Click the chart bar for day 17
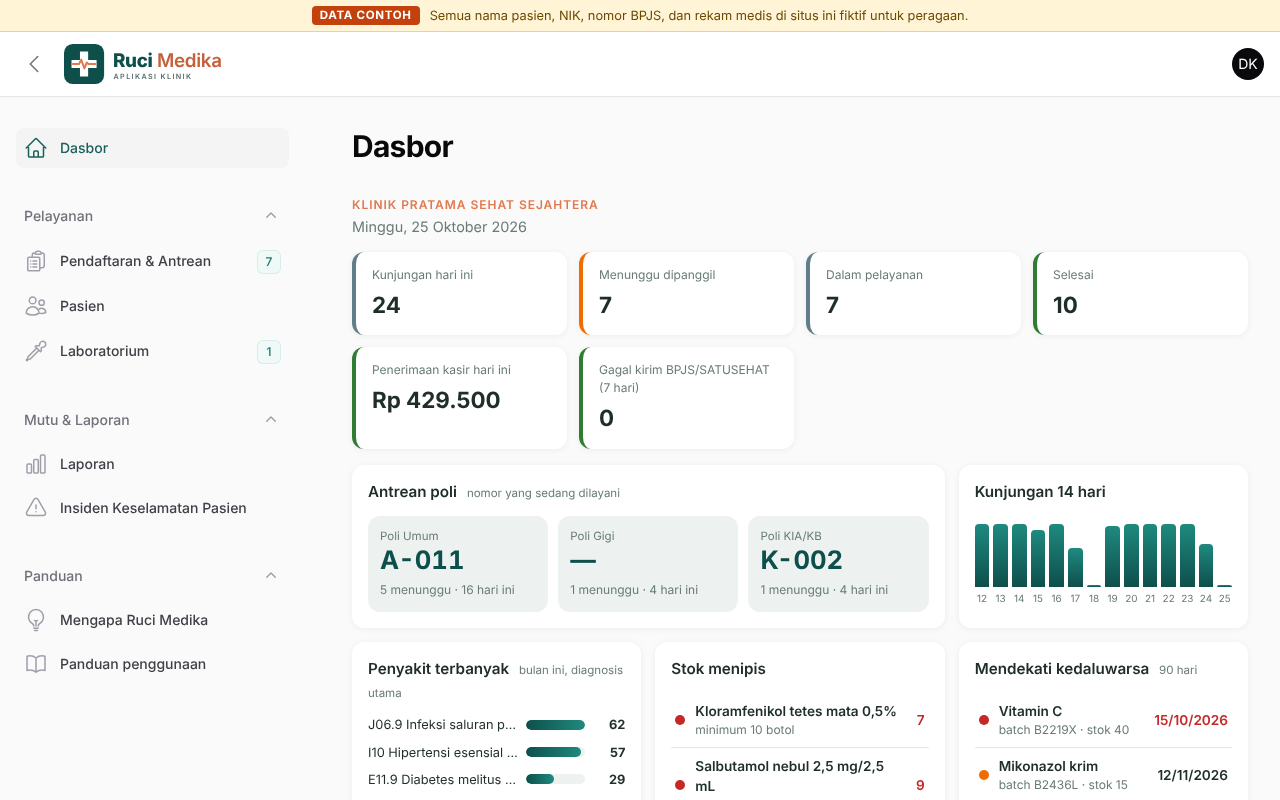 pyautogui.click(x=1075, y=567)
